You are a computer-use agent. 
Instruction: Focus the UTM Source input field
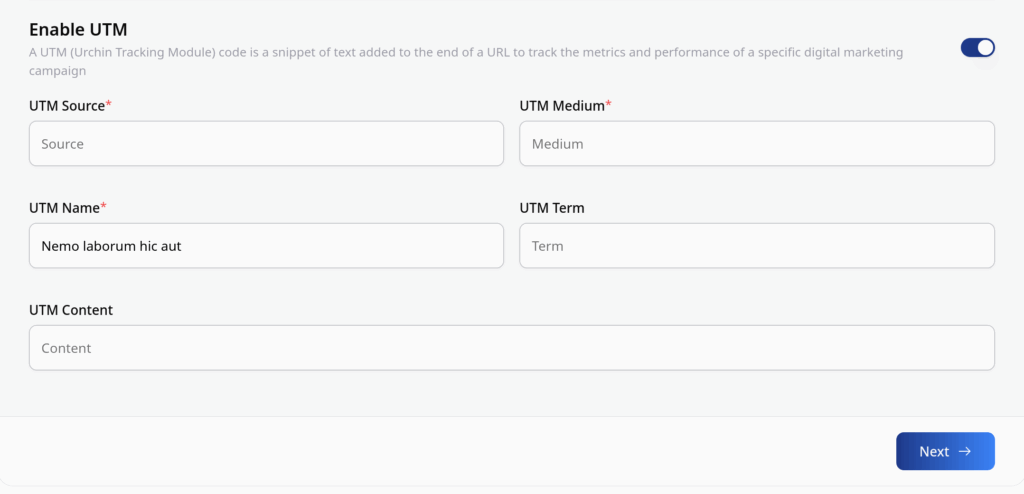(266, 144)
